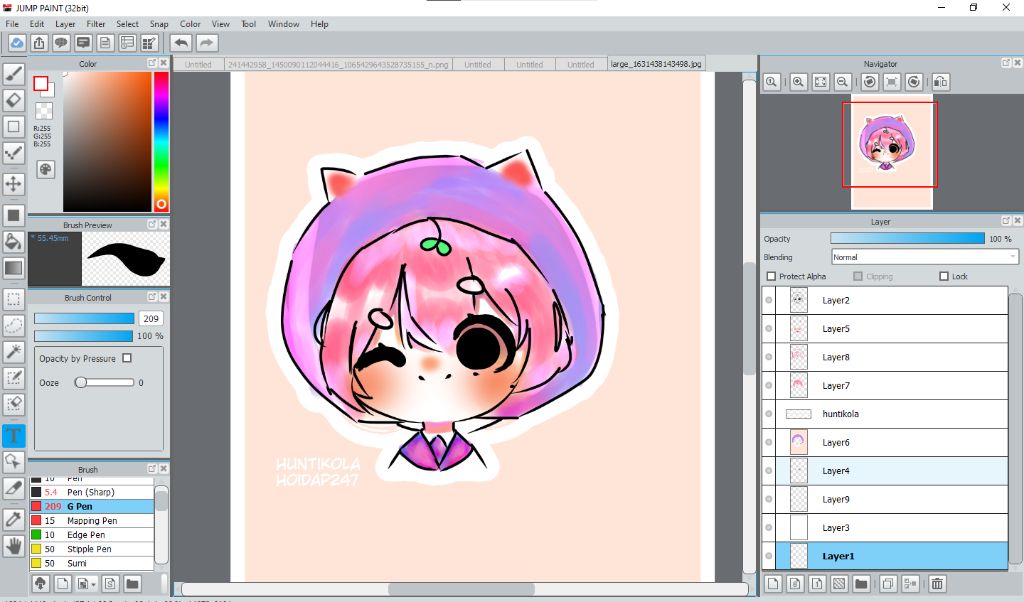Select the Eyedropper tool
This screenshot has width=1024, height=602.
pyautogui.click(x=14, y=519)
